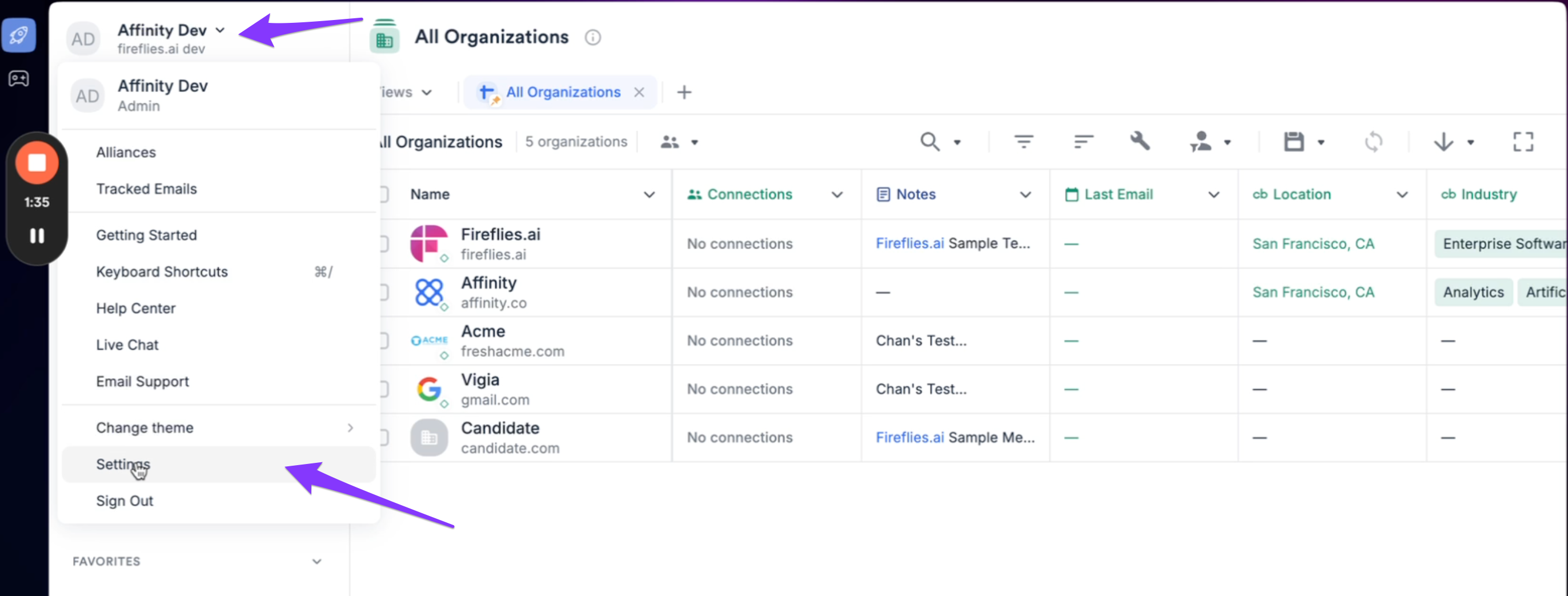Image resolution: width=1568 pixels, height=596 pixels.
Task: Click the search magnifier icon
Action: 929,142
